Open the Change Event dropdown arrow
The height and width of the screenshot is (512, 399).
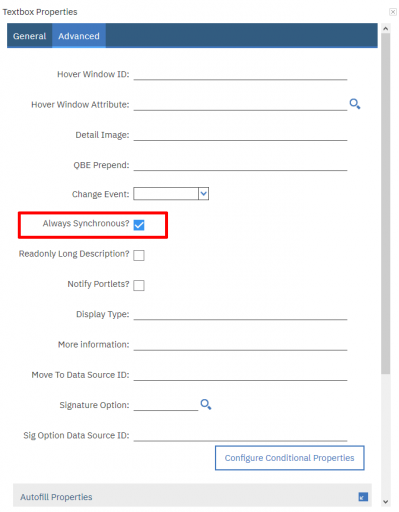(x=204, y=194)
